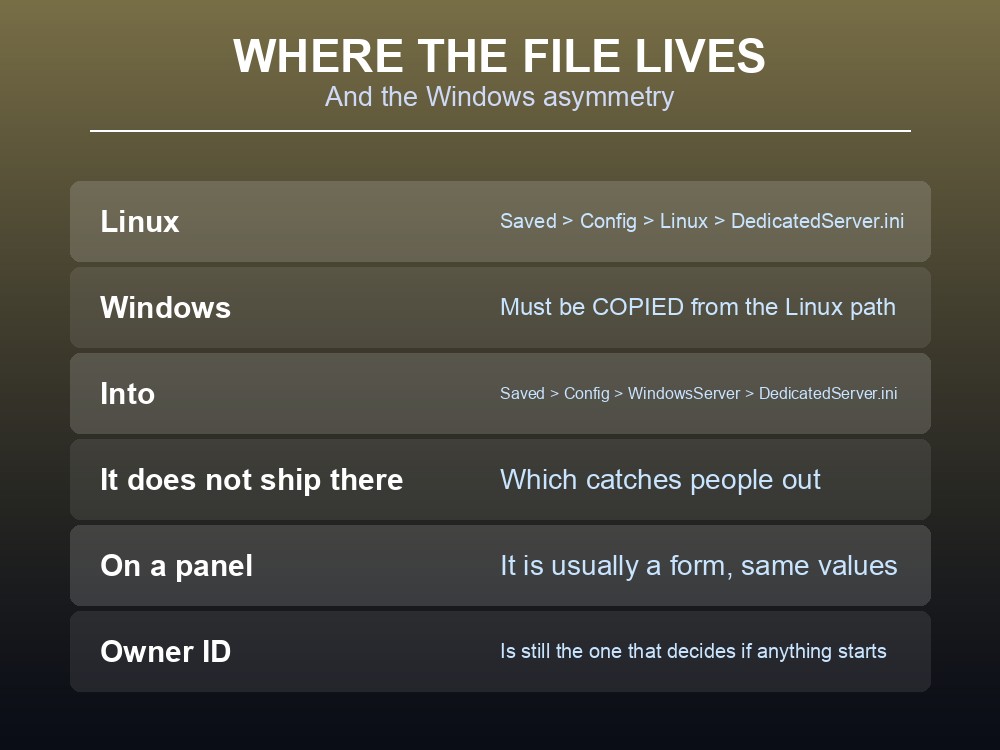Click Which catches people out text
Screen dimensions: 1000x750
tap(660, 480)
